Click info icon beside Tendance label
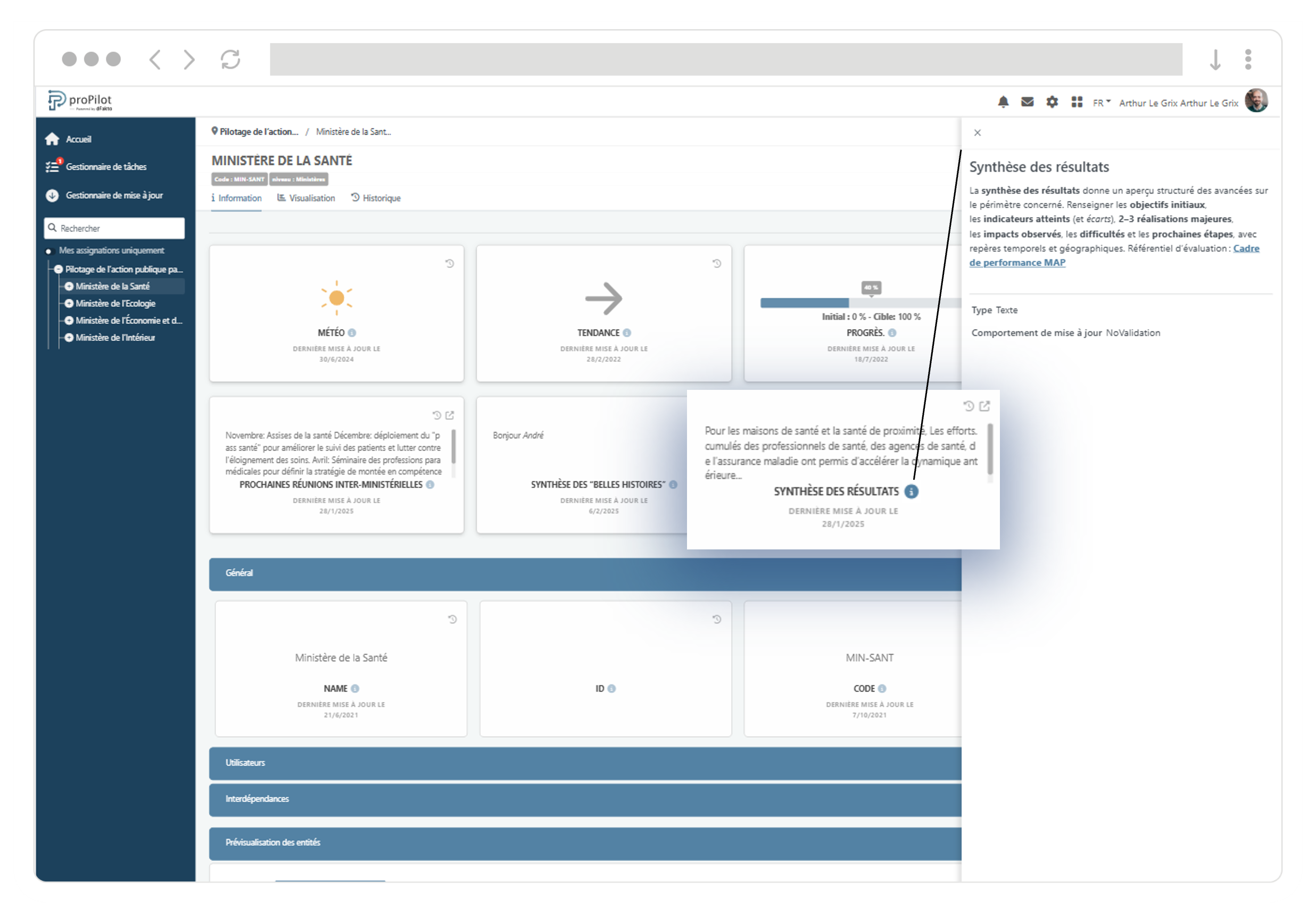 pos(626,333)
